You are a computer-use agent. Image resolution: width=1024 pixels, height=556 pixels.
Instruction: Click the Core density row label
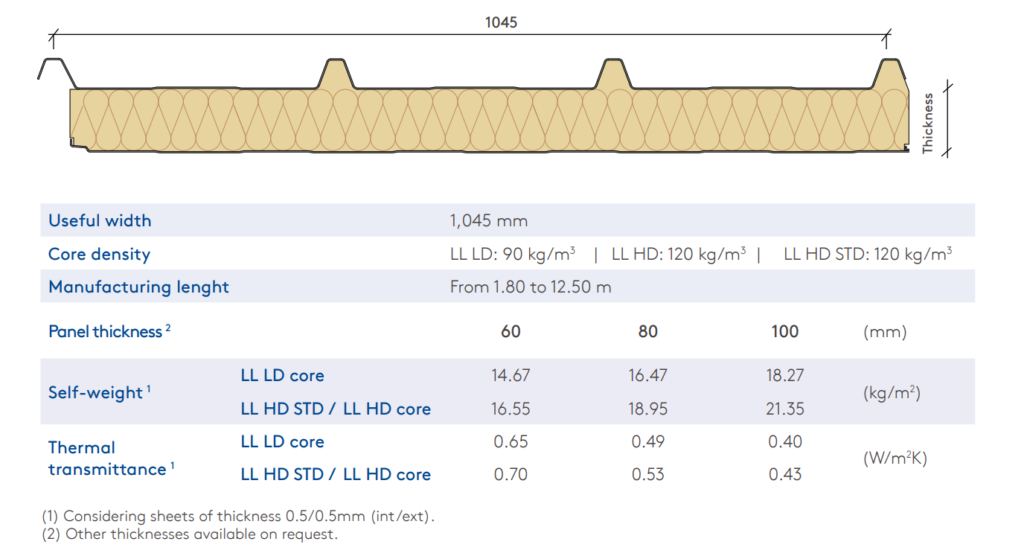coord(99,254)
